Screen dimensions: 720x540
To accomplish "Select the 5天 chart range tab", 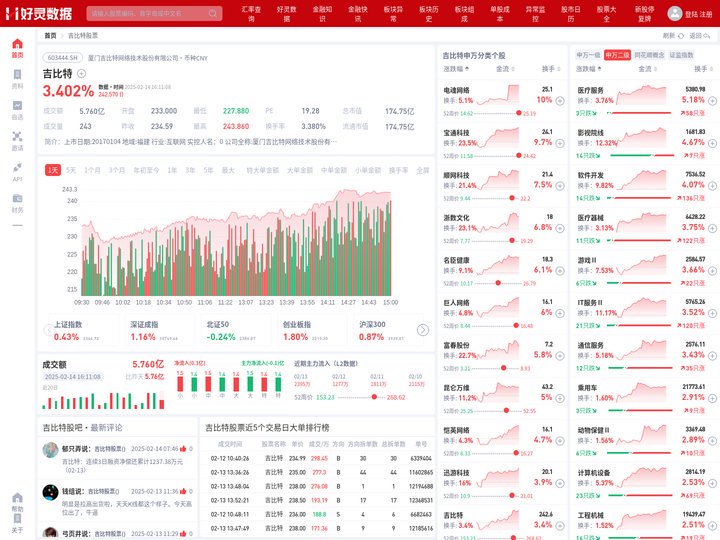I will [x=71, y=170].
